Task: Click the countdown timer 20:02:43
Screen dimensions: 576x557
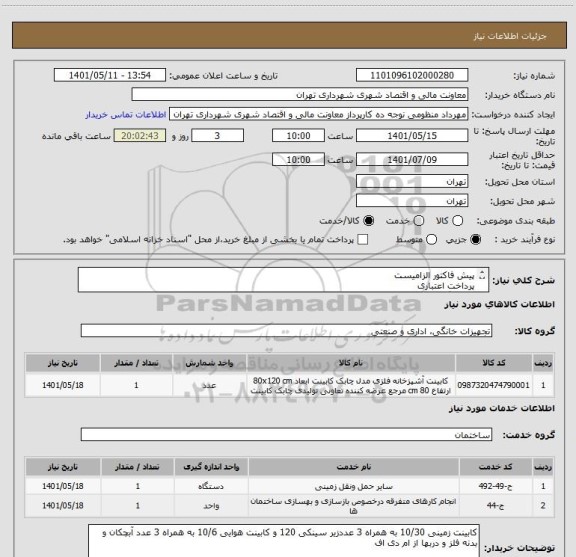Action: coord(140,136)
